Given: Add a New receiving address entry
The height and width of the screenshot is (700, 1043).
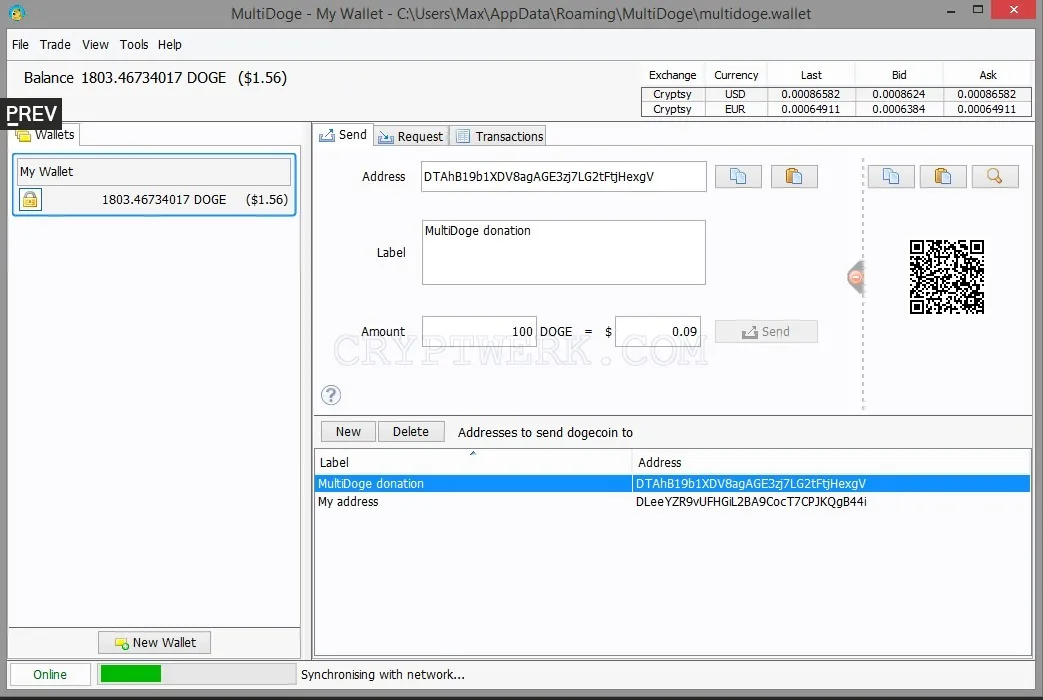Looking at the screenshot, I should click(348, 432).
